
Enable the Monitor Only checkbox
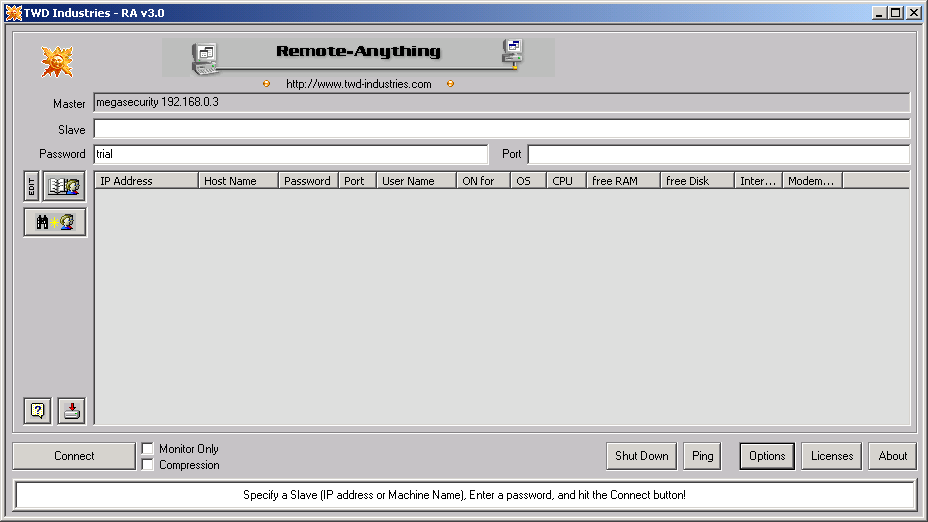[148, 449]
